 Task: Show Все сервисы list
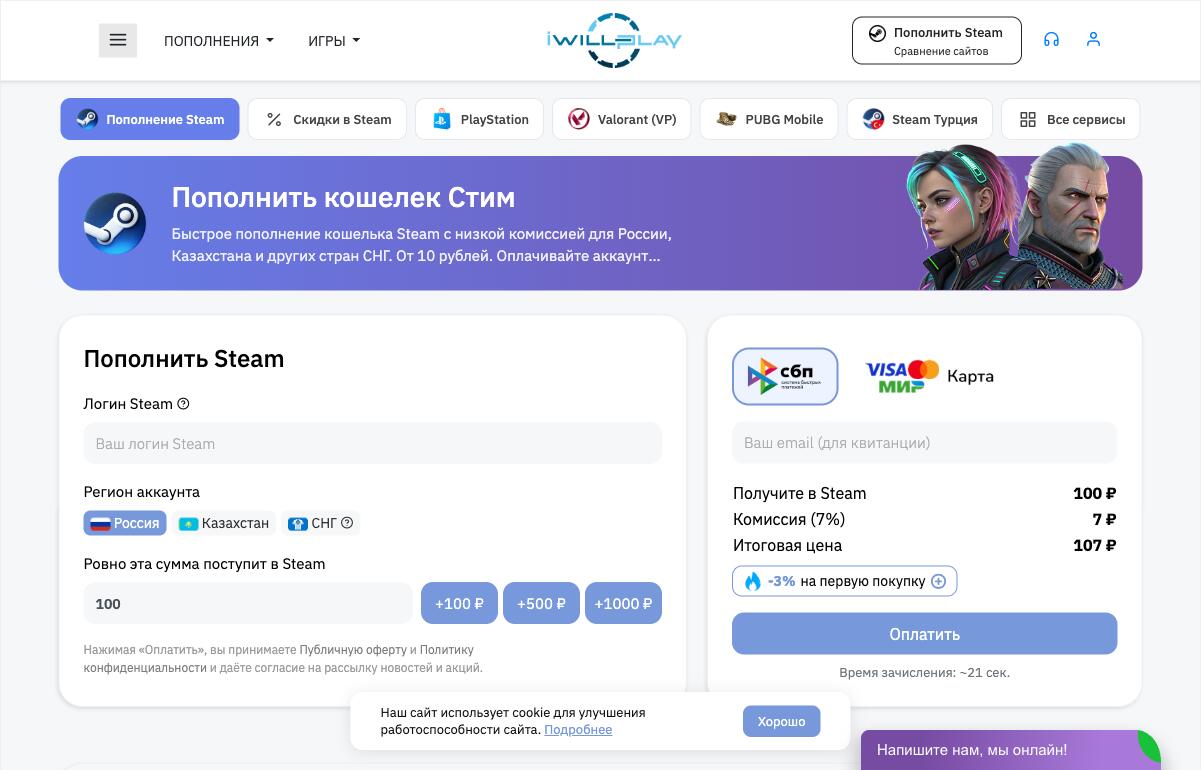(x=1070, y=119)
